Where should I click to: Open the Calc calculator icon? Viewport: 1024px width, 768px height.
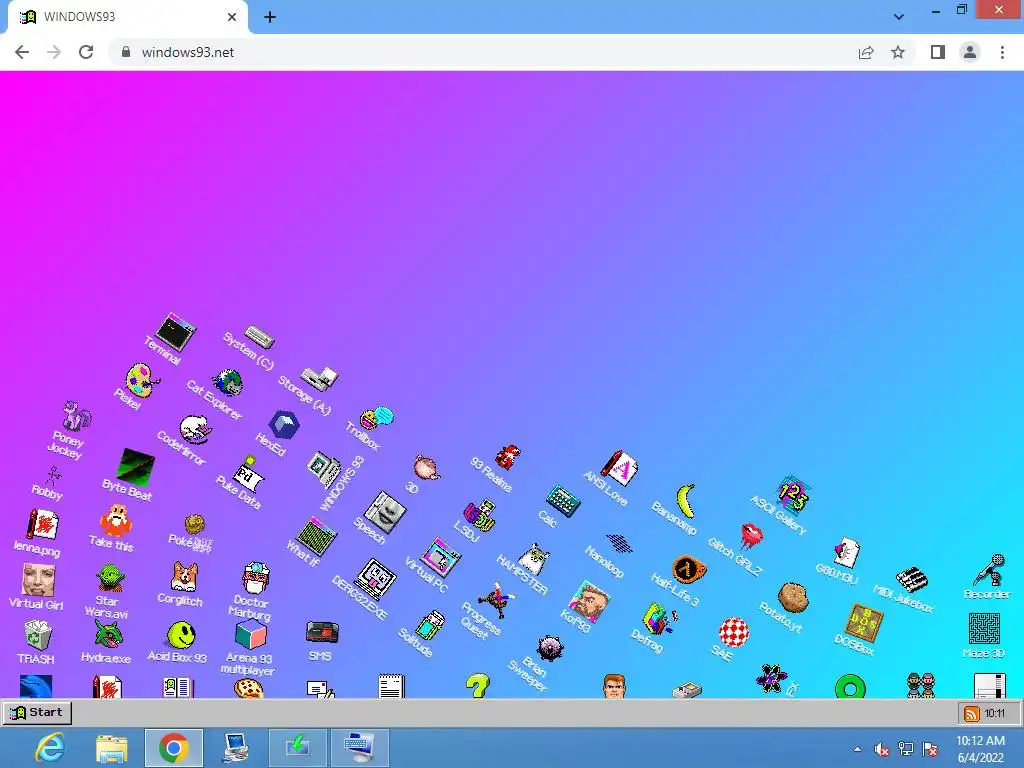(563, 501)
